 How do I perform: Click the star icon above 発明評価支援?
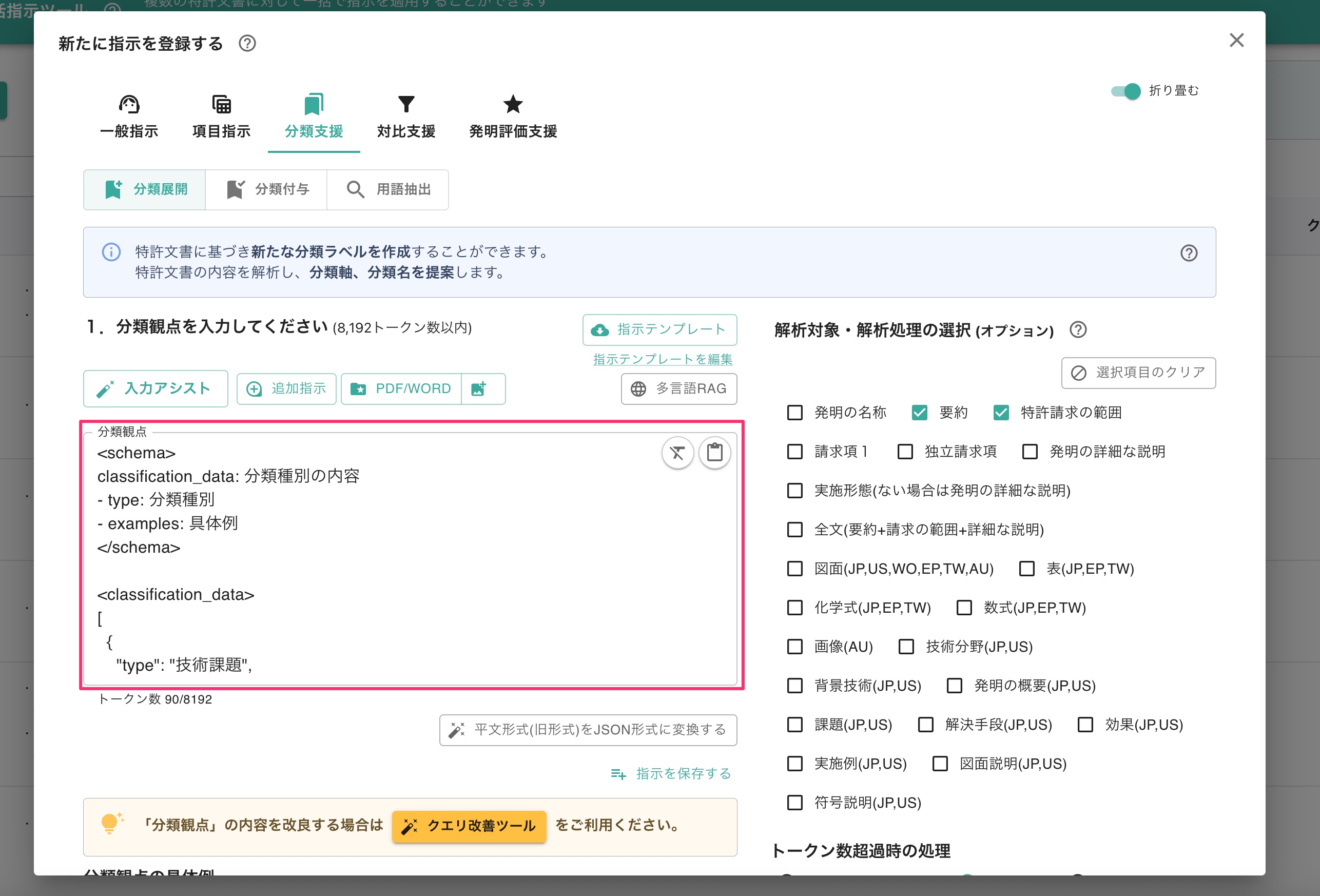pos(513,104)
